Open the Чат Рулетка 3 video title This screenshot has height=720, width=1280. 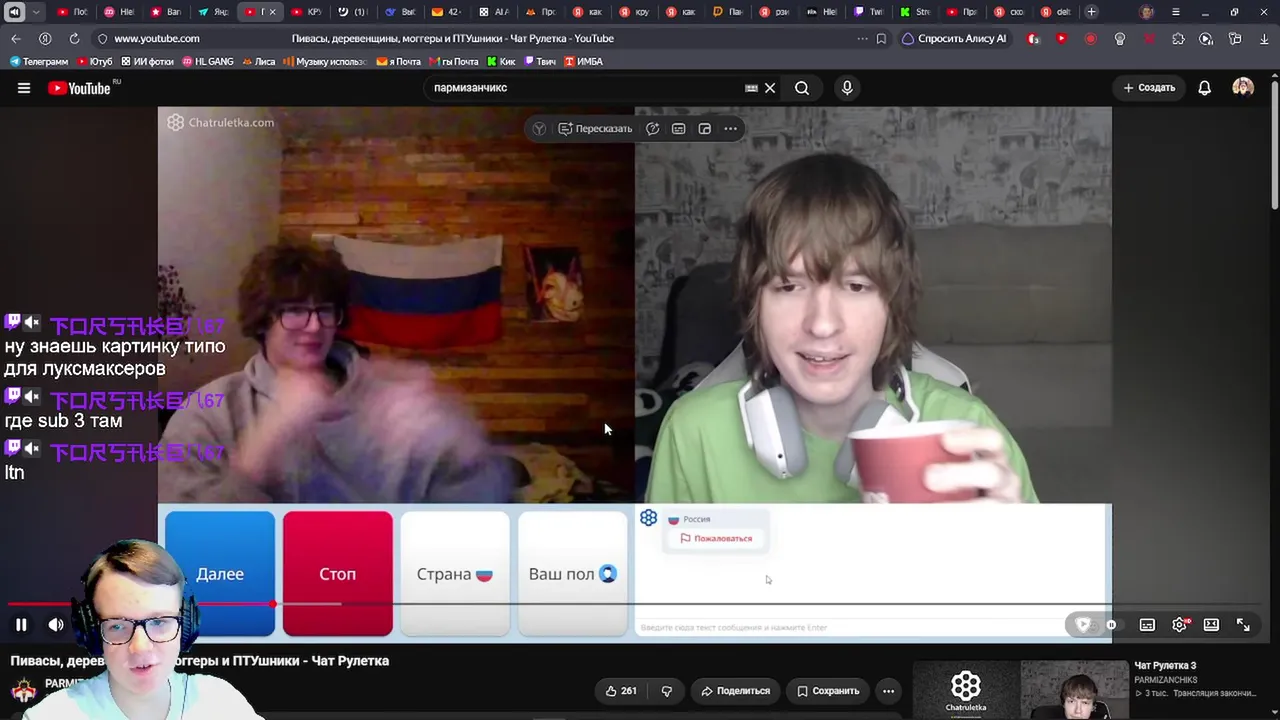1165,666
